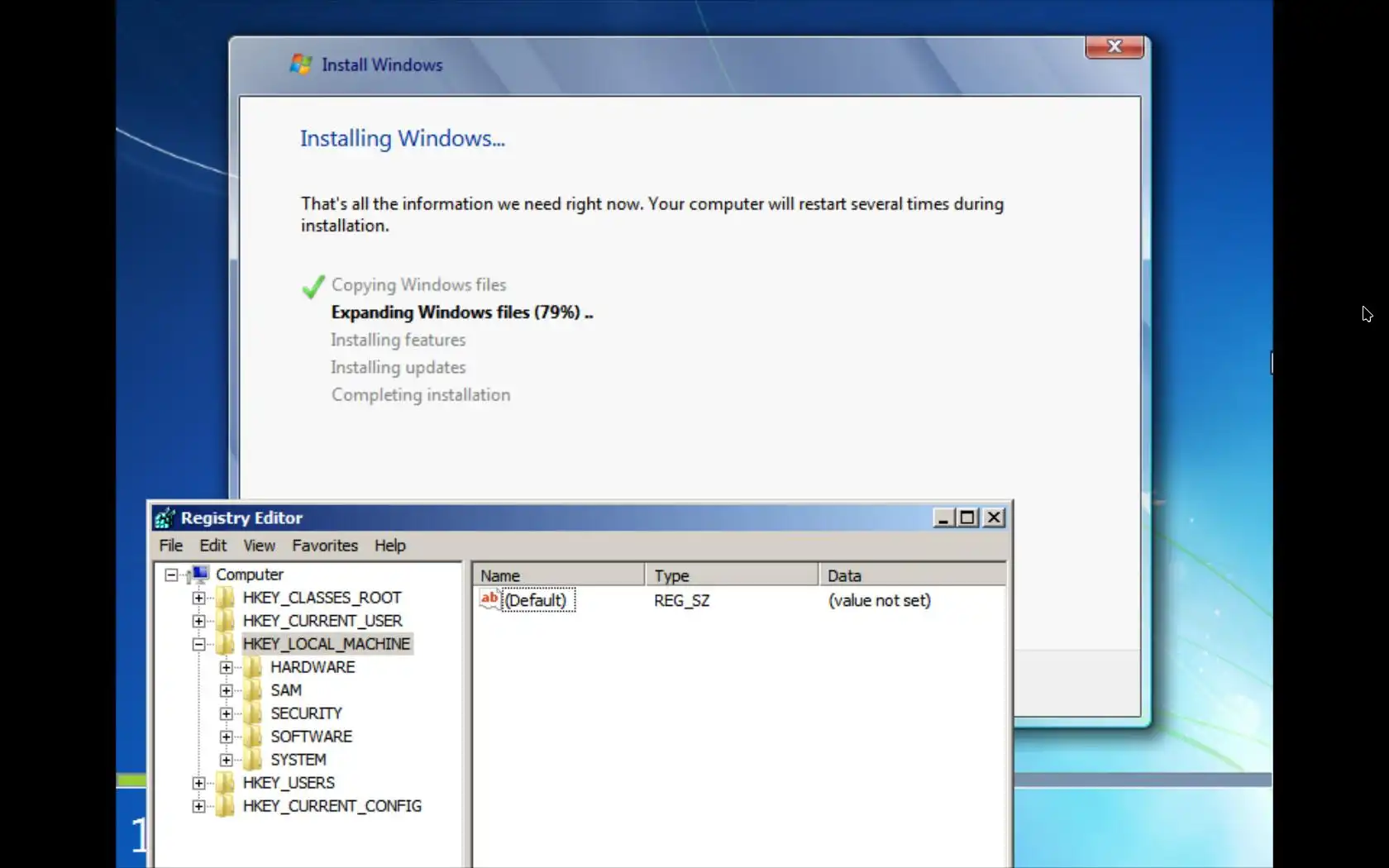Click the (value not set) data cell
Image resolution: width=1389 pixels, height=868 pixels.
(x=880, y=601)
